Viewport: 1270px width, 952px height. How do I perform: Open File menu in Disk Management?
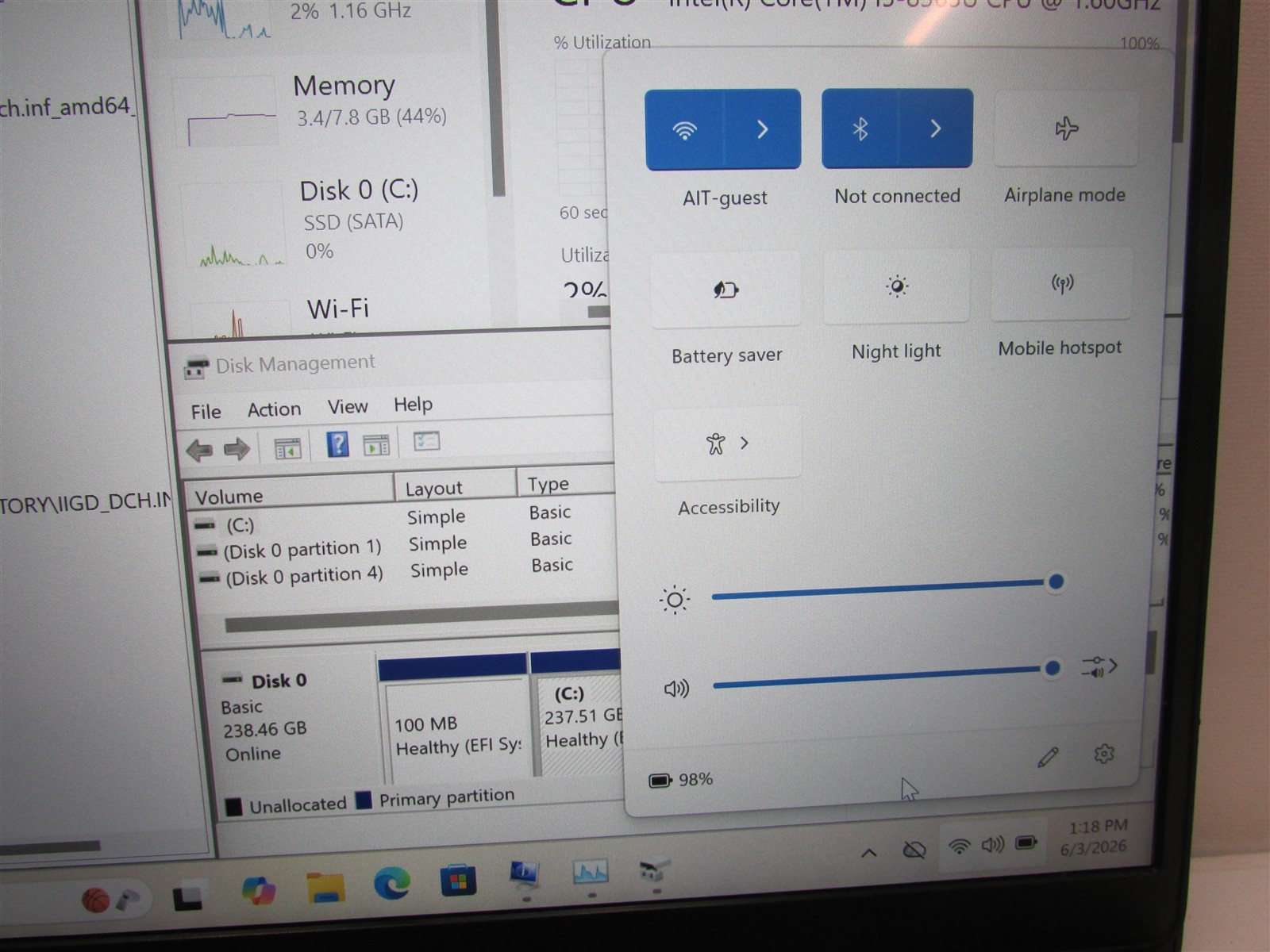click(206, 412)
